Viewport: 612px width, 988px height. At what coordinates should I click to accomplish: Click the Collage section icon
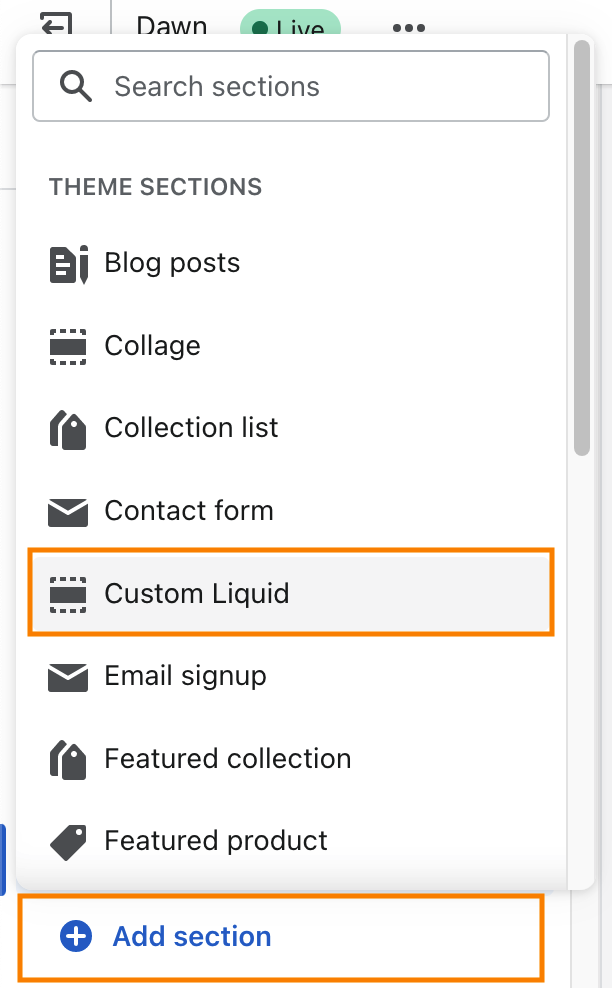[68, 346]
